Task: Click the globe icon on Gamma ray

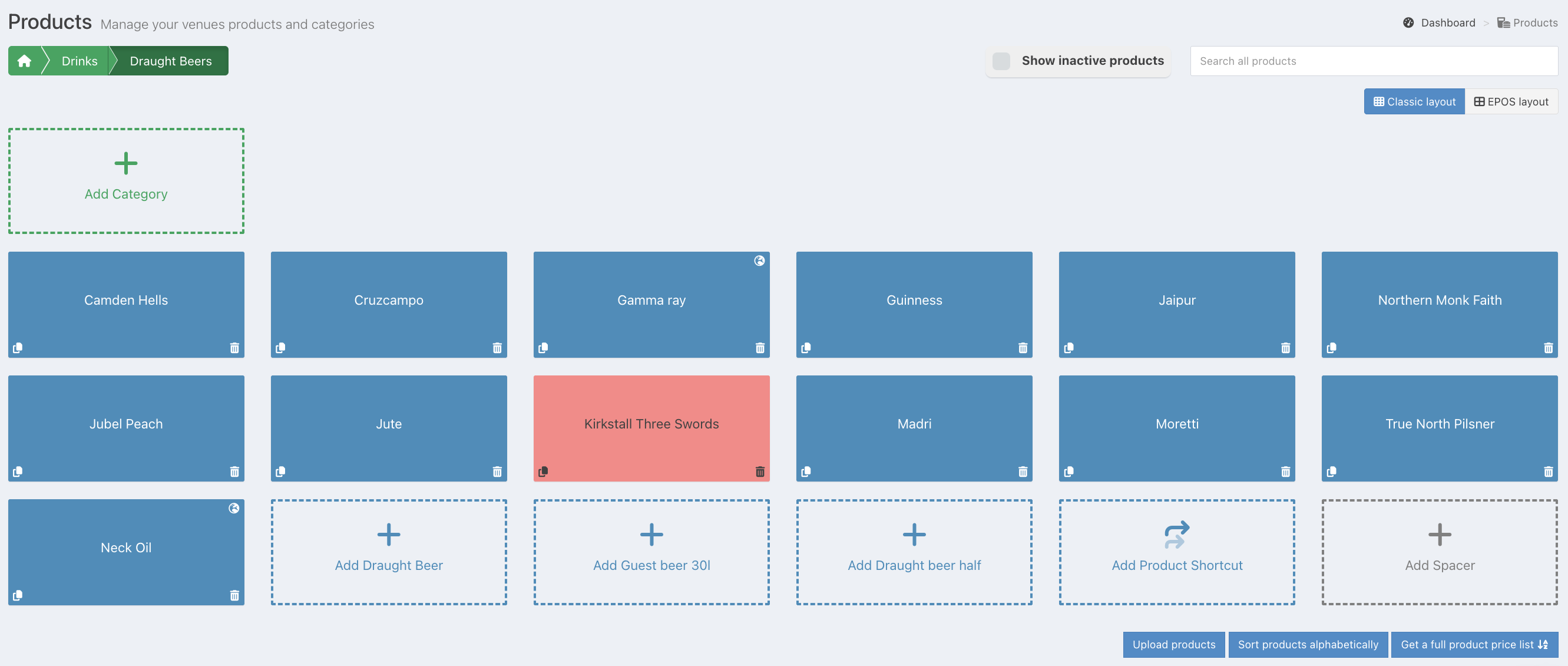Action: [x=760, y=261]
